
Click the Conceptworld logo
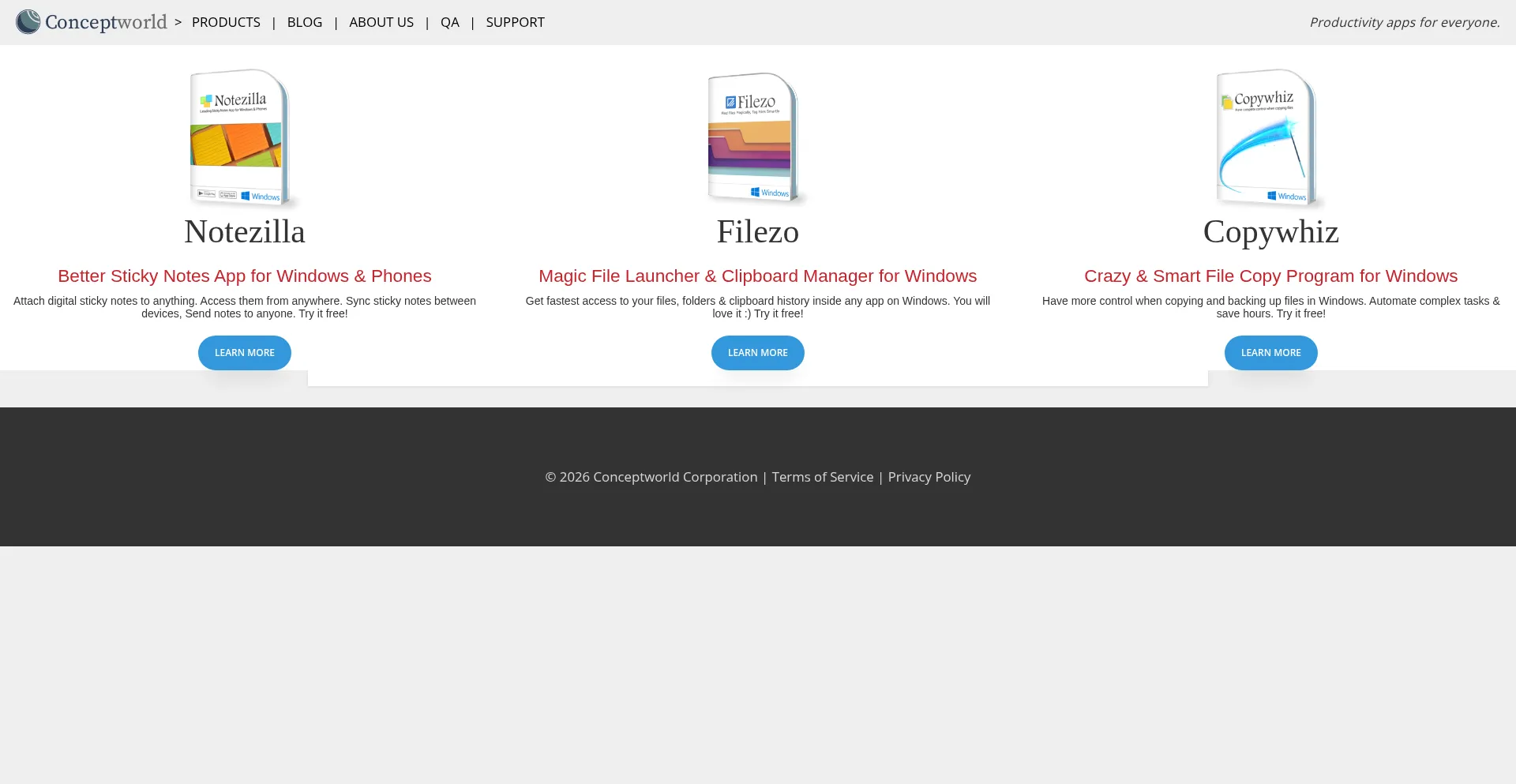coord(92,22)
